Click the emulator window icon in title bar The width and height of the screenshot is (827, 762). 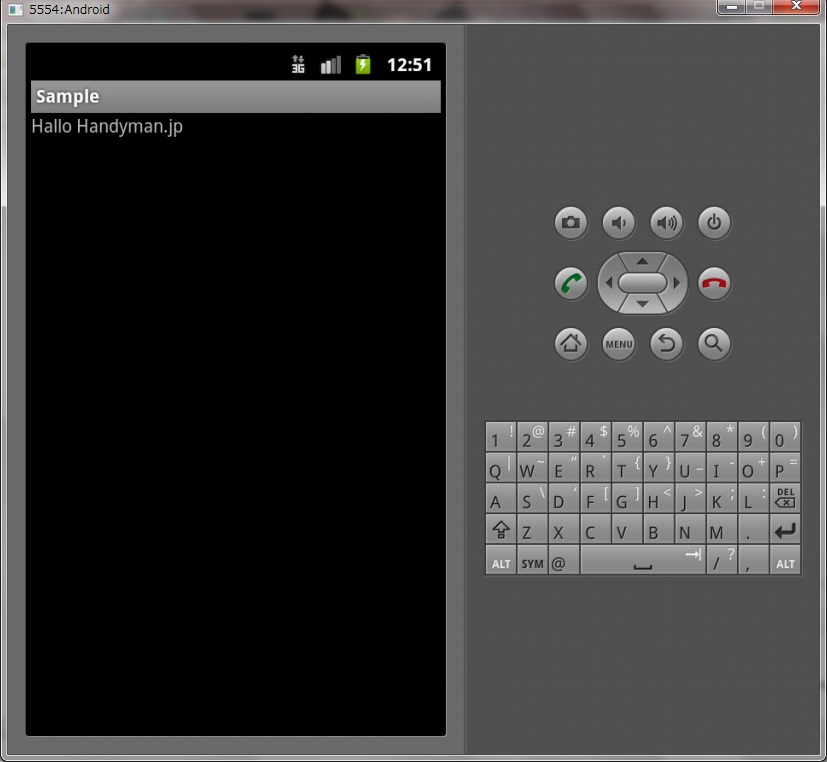click(x=16, y=9)
